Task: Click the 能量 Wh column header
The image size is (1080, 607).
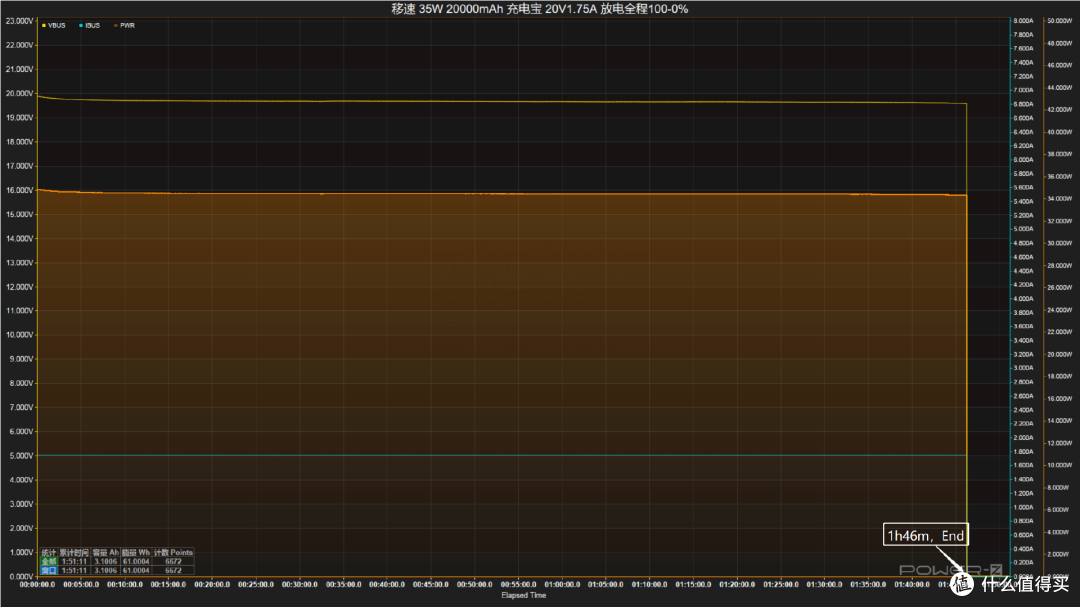Action: [x=136, y=553]
